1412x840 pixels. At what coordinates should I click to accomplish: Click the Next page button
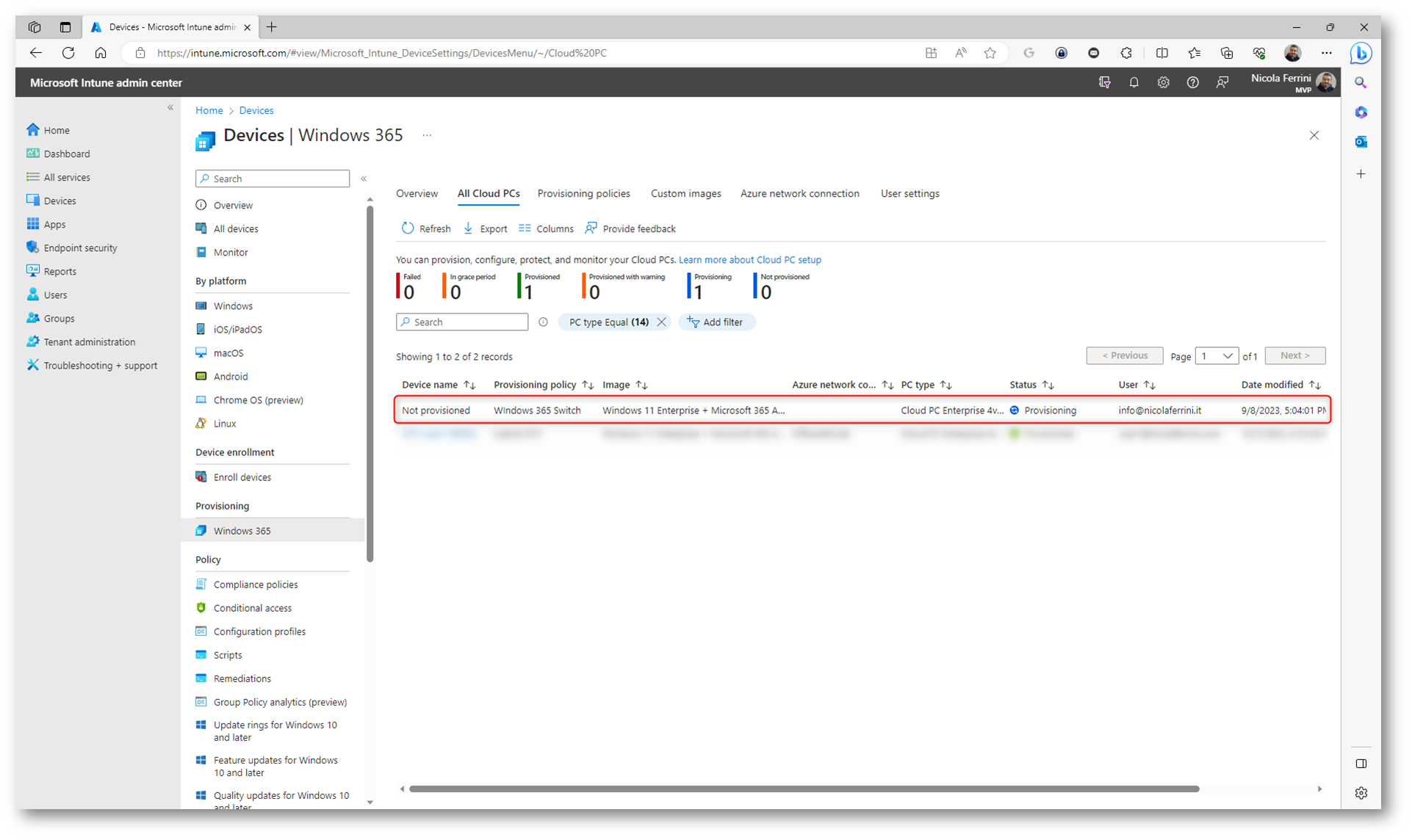(x=1295, y=355)
